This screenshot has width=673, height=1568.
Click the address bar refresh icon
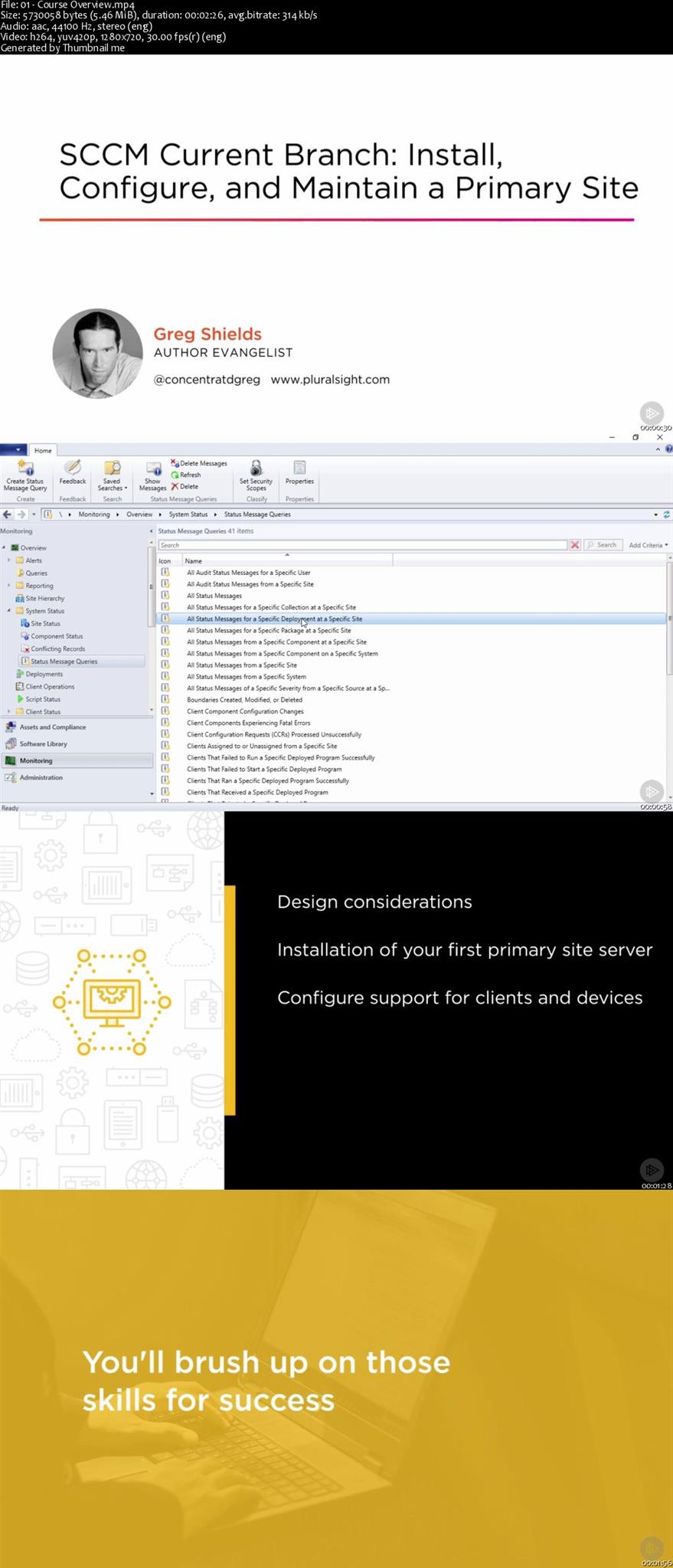click(x=666, y=514)
